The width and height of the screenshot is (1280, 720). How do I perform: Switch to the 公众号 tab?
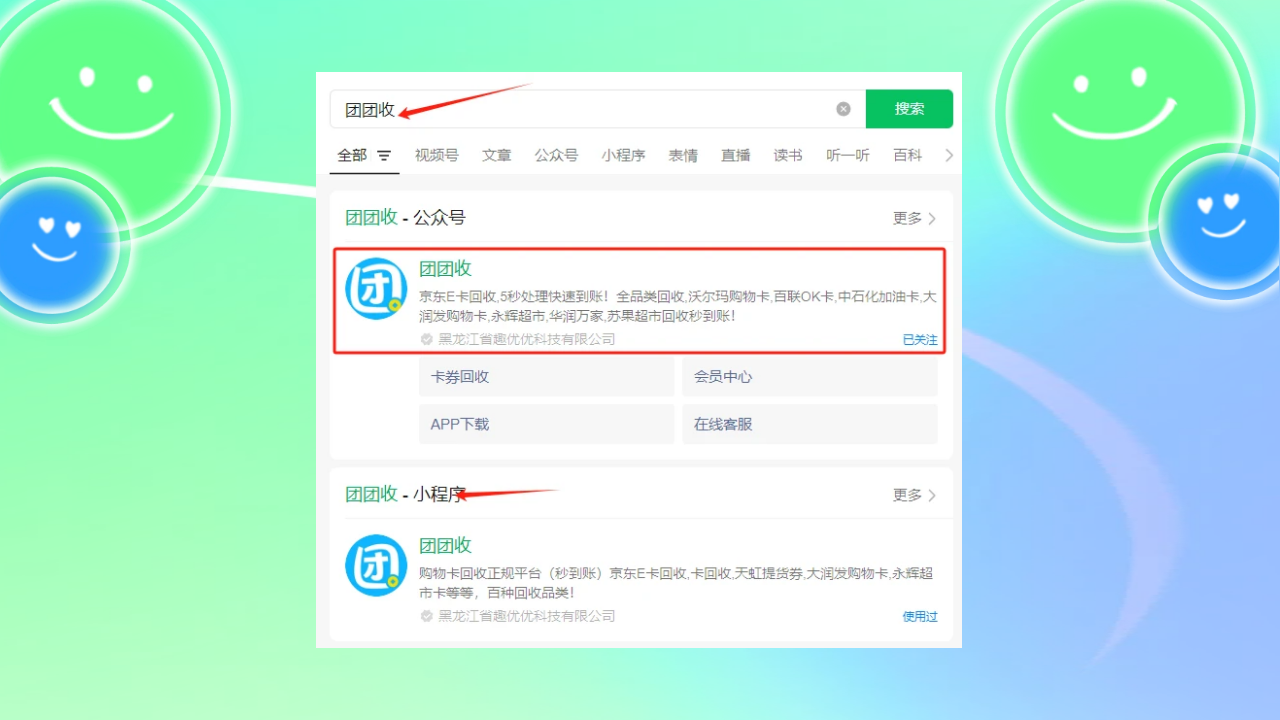(556, 155)
